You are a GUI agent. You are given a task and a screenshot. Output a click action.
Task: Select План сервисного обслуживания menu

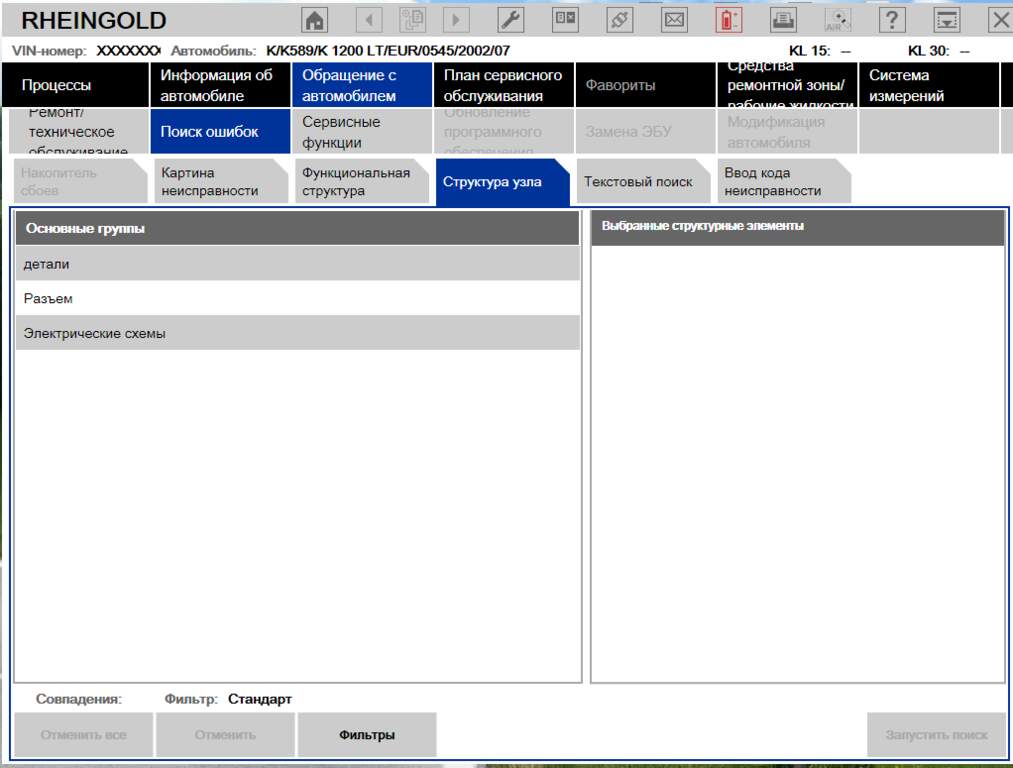tap(502, 86)
